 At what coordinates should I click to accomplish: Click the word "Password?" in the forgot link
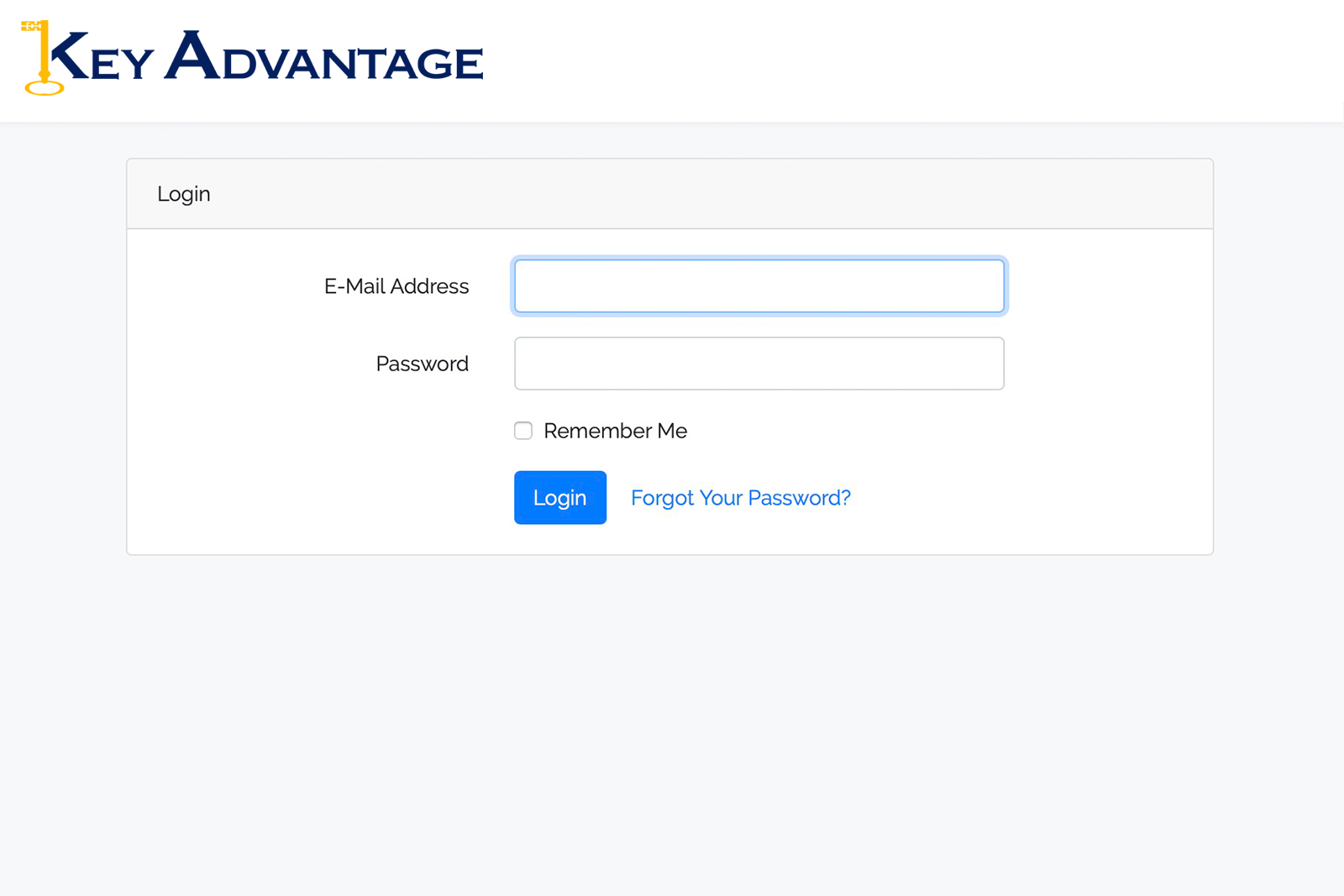(x=799, y=498)
